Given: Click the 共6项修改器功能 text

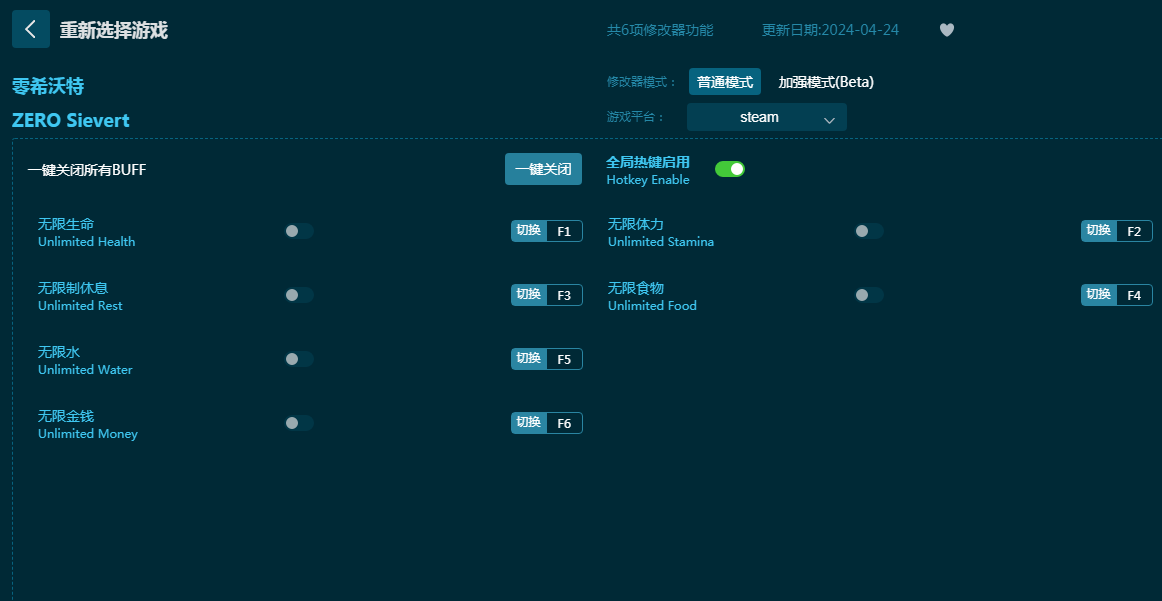Looking at the screenshot, I should pyautogui.click(x=660, y=30).
